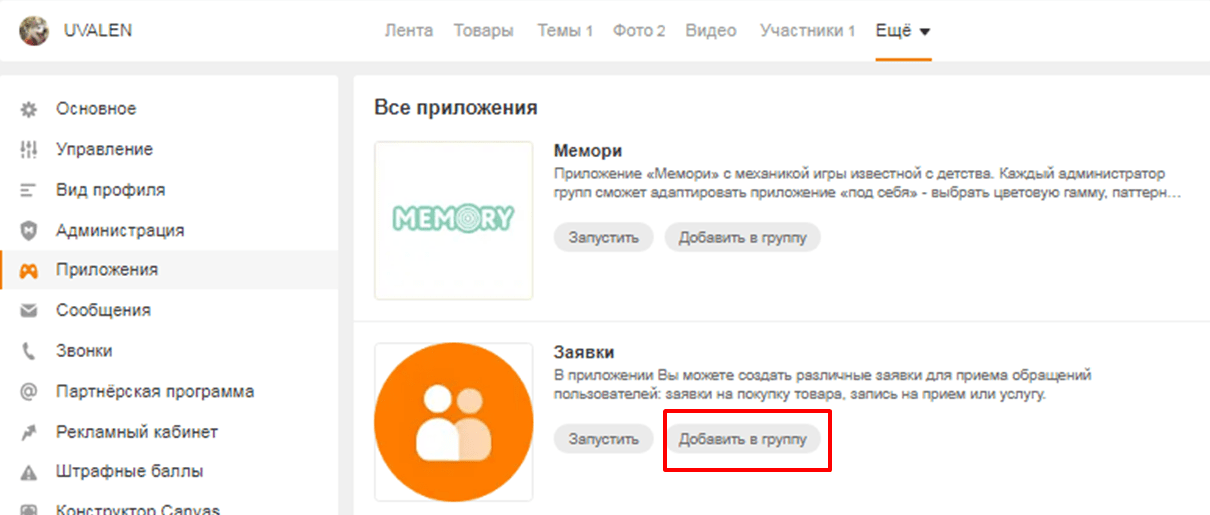Add the Заявки app to group

743,439
